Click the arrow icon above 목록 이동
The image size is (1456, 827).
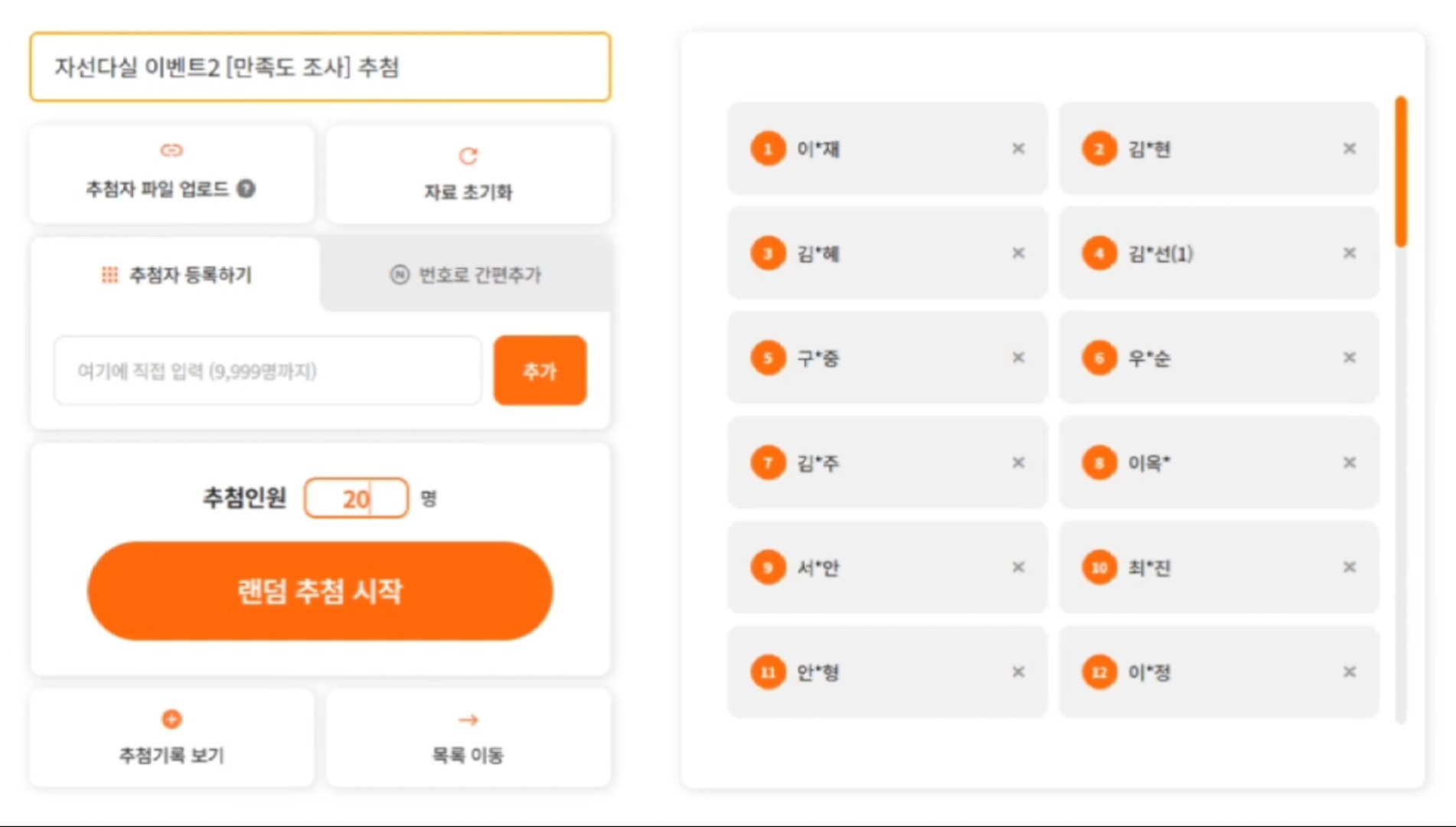pyautogui.click(x=468, y=720)
